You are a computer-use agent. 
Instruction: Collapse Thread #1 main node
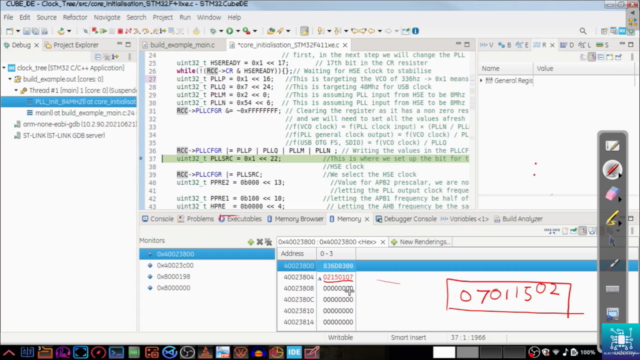[16, 90]
